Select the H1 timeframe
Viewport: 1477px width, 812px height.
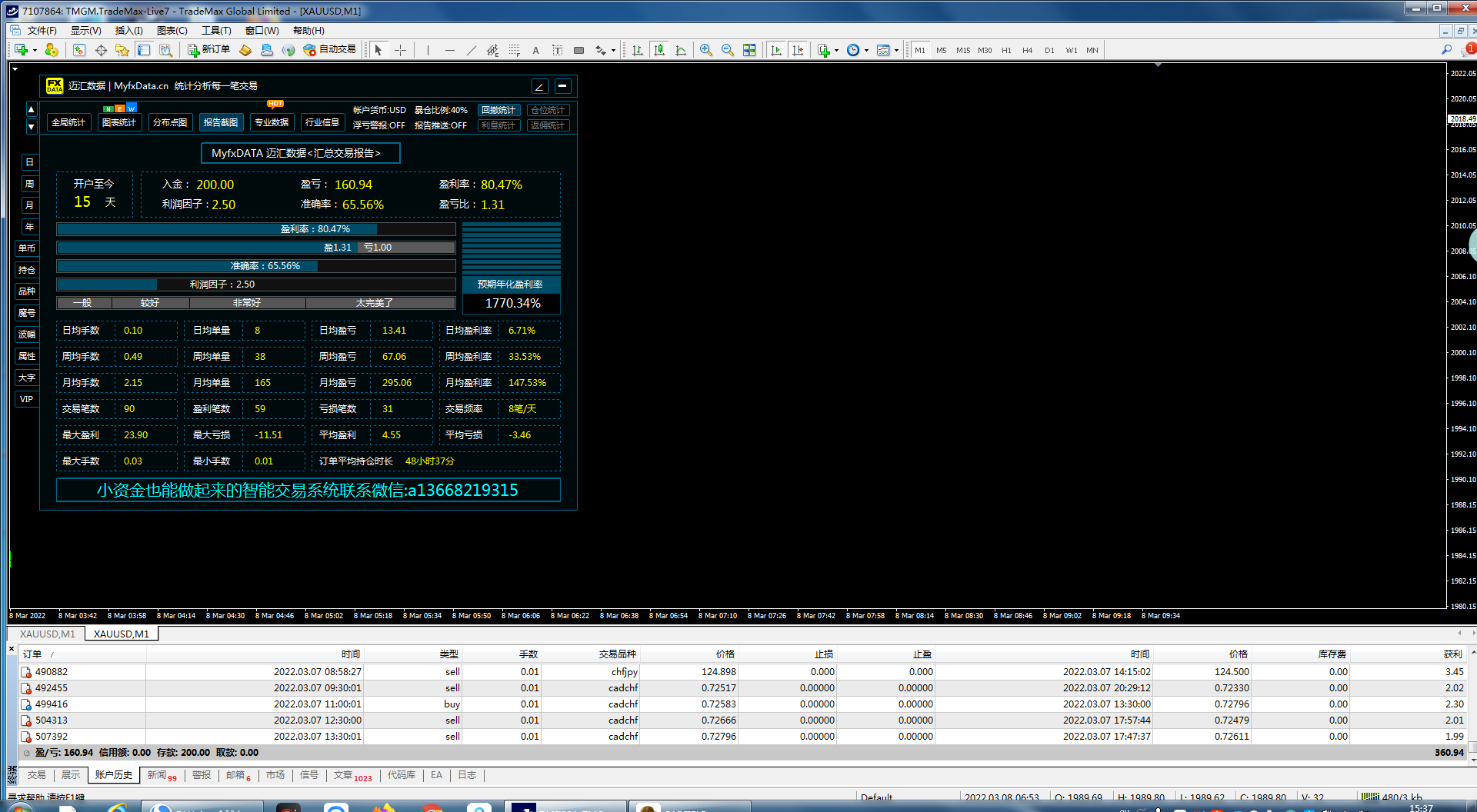point(1006,50)
